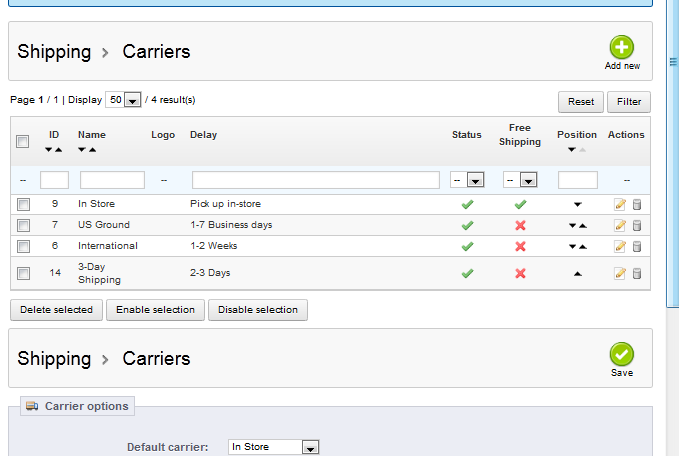
Task: Click the Filter button
Action: 629,102
